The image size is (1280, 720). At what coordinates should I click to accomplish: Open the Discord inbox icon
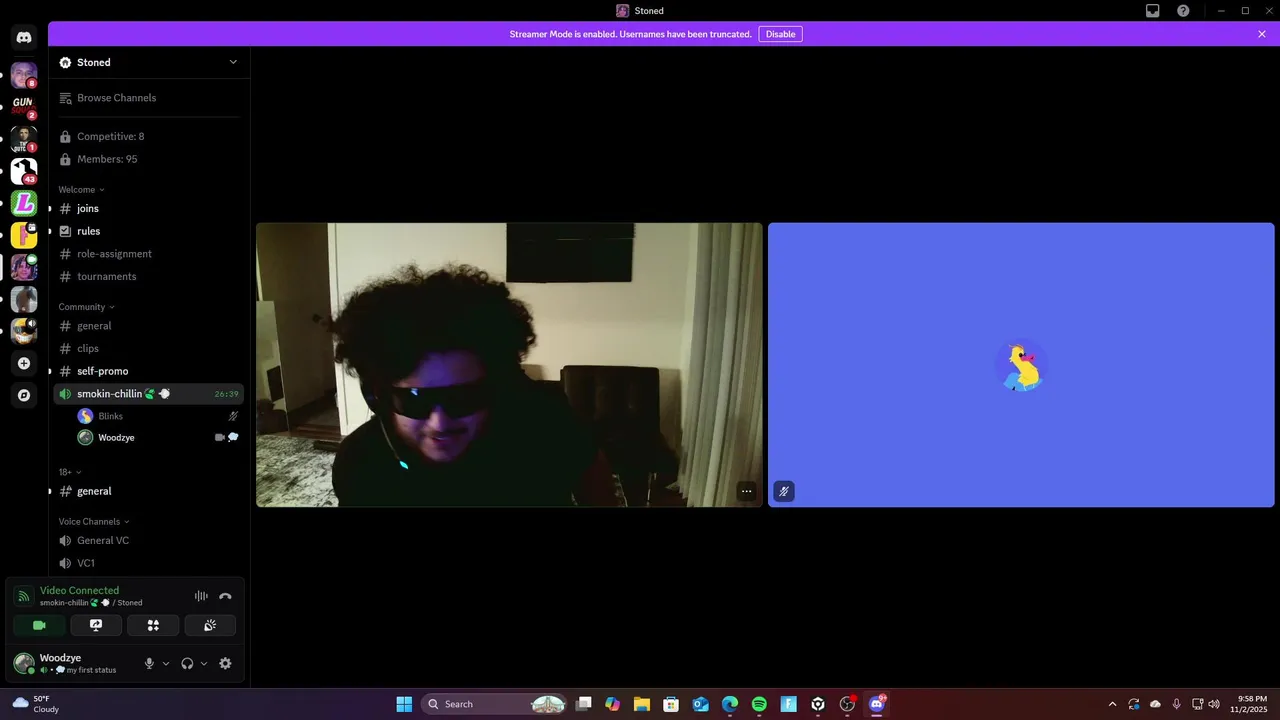[x=1153, y=11]
